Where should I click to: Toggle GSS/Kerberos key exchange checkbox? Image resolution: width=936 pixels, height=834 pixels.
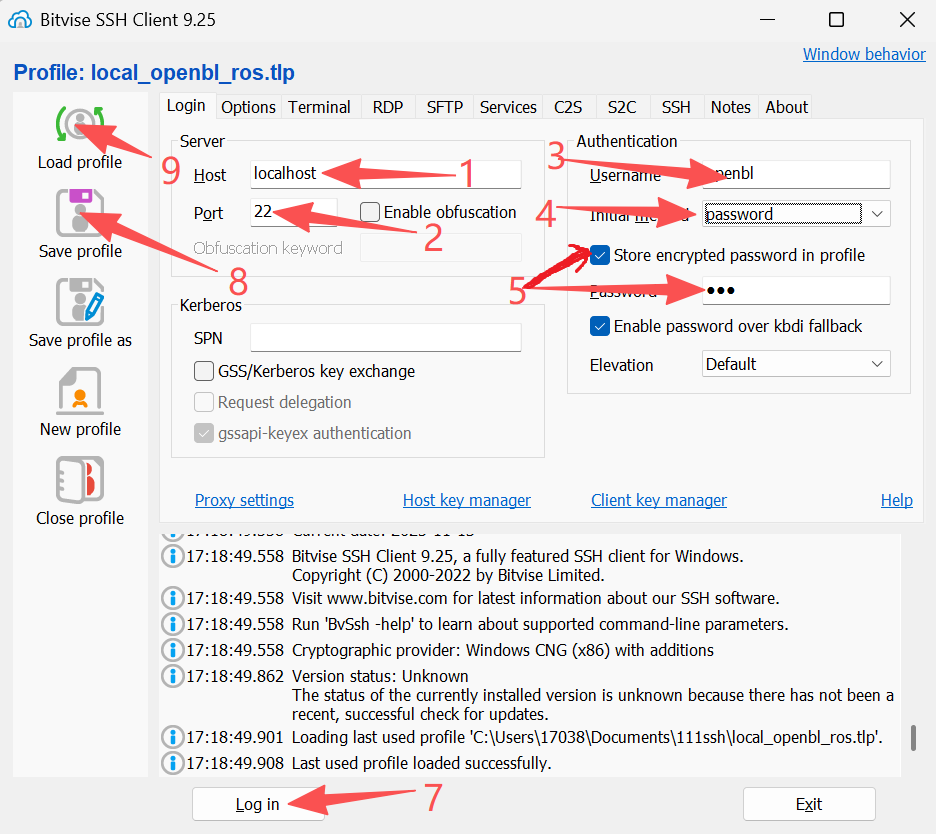(204, 372)
